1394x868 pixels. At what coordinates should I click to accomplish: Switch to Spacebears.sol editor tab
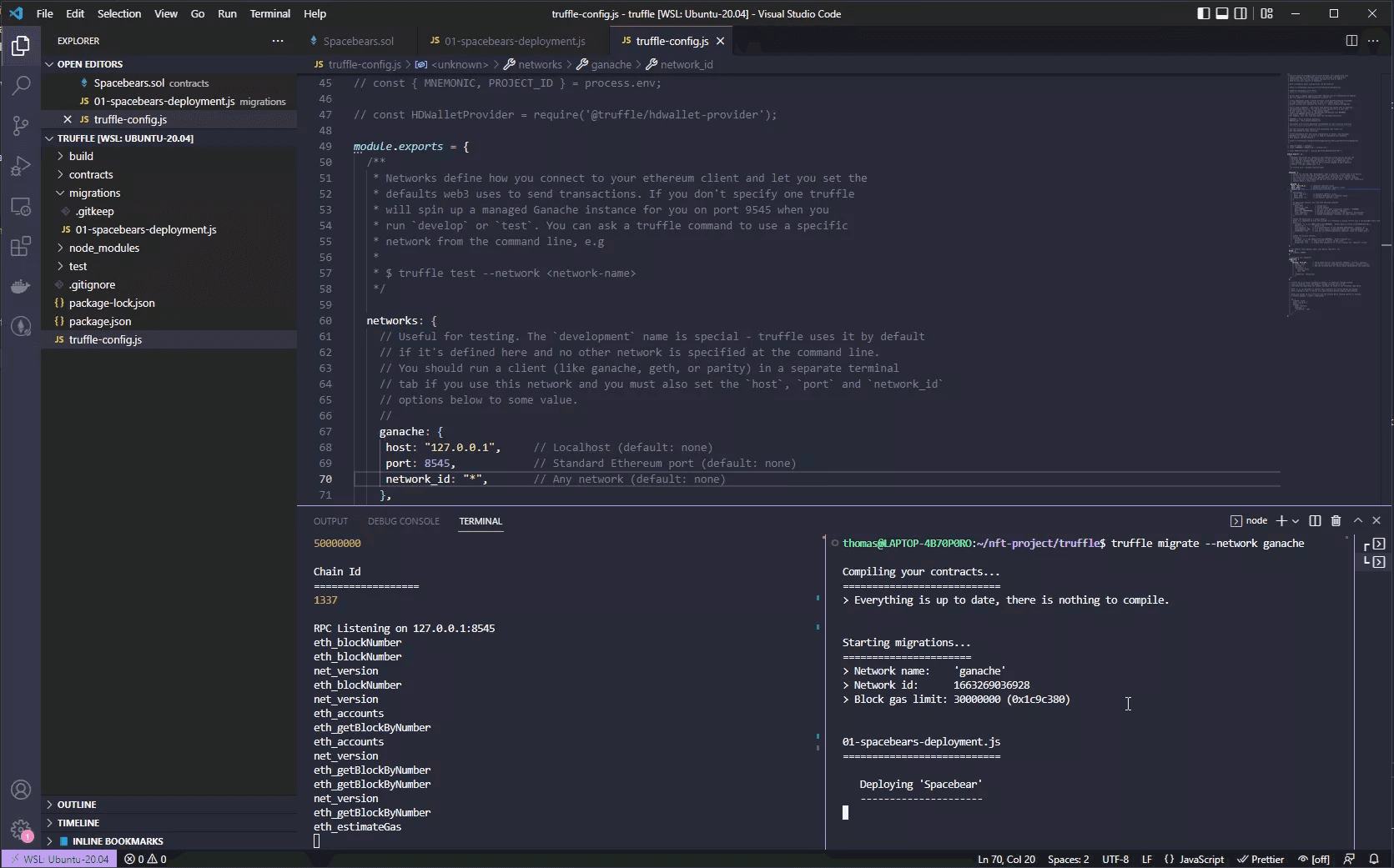tap(358, 41)
